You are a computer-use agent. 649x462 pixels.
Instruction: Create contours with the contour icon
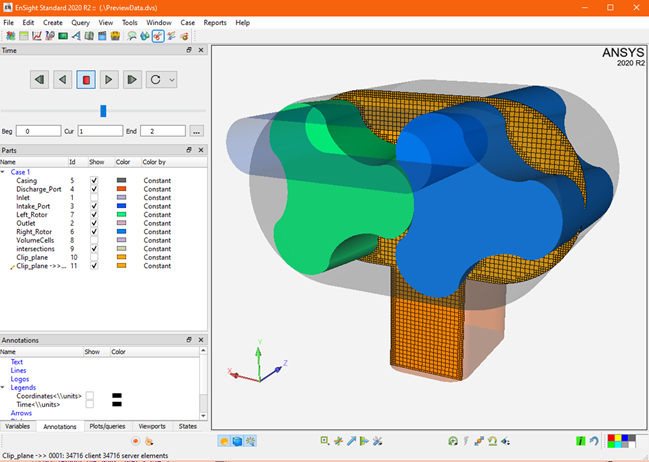[132, 36]
